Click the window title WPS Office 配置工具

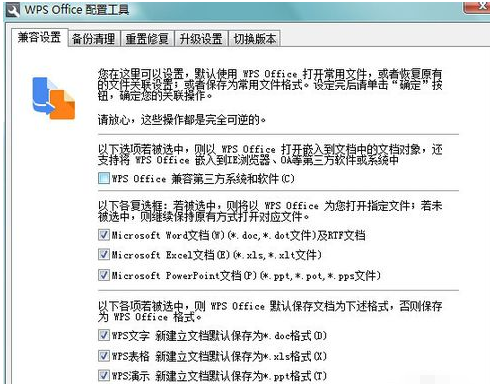[77, 10]
